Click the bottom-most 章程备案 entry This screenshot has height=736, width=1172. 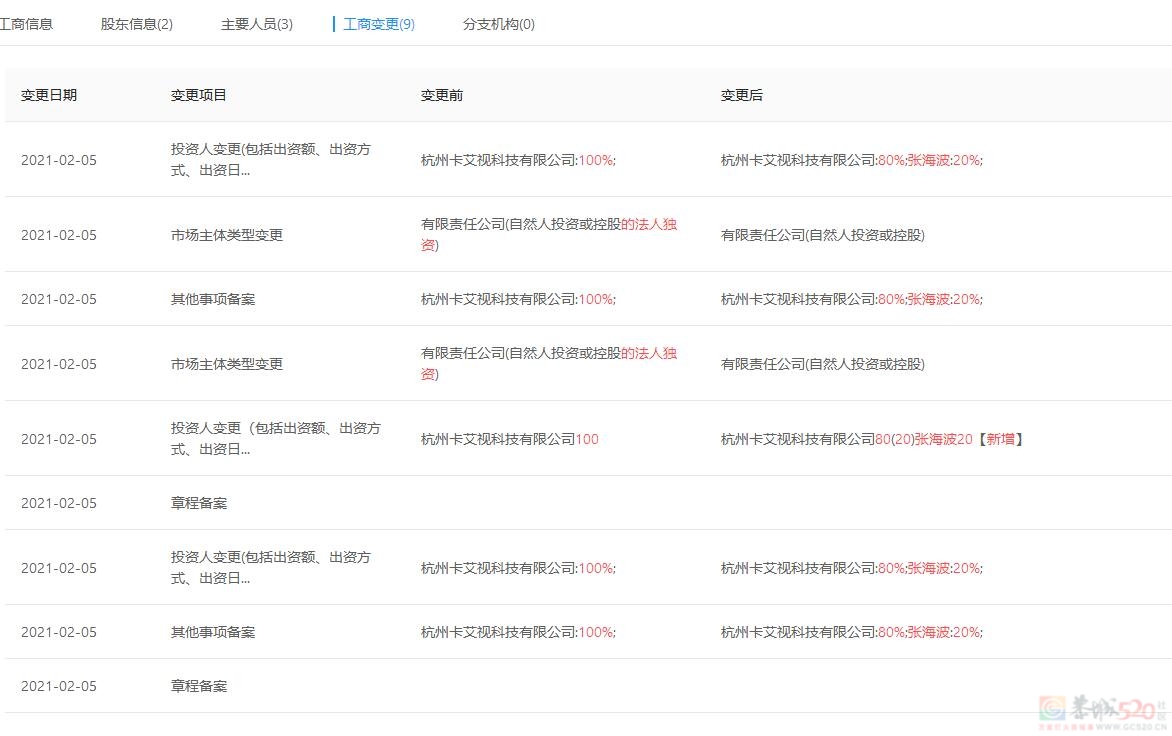pyautogui.click(x=199, y=686)
